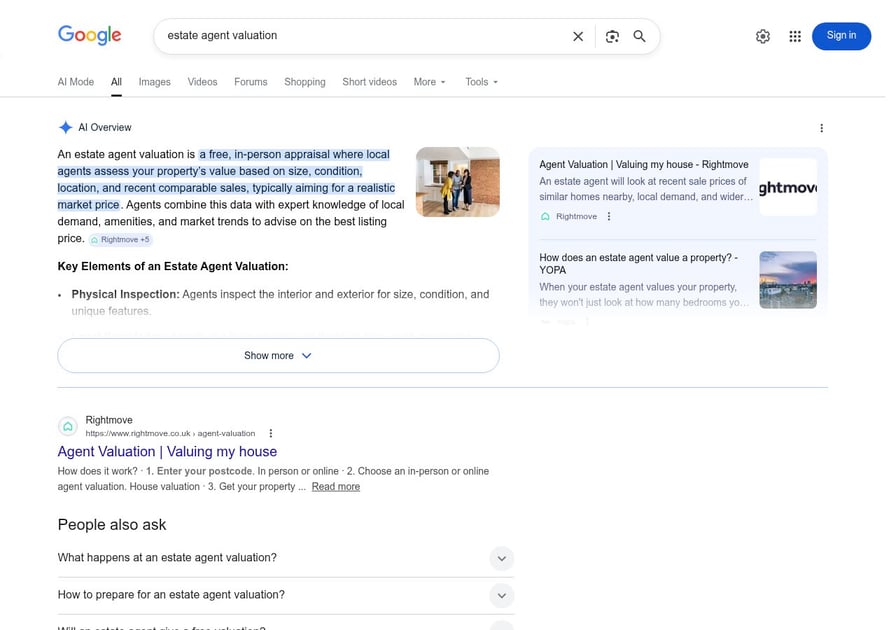896x630 pixels.
Task: Click the AI Overview house viewing photo
Action: tap(458, 182)
